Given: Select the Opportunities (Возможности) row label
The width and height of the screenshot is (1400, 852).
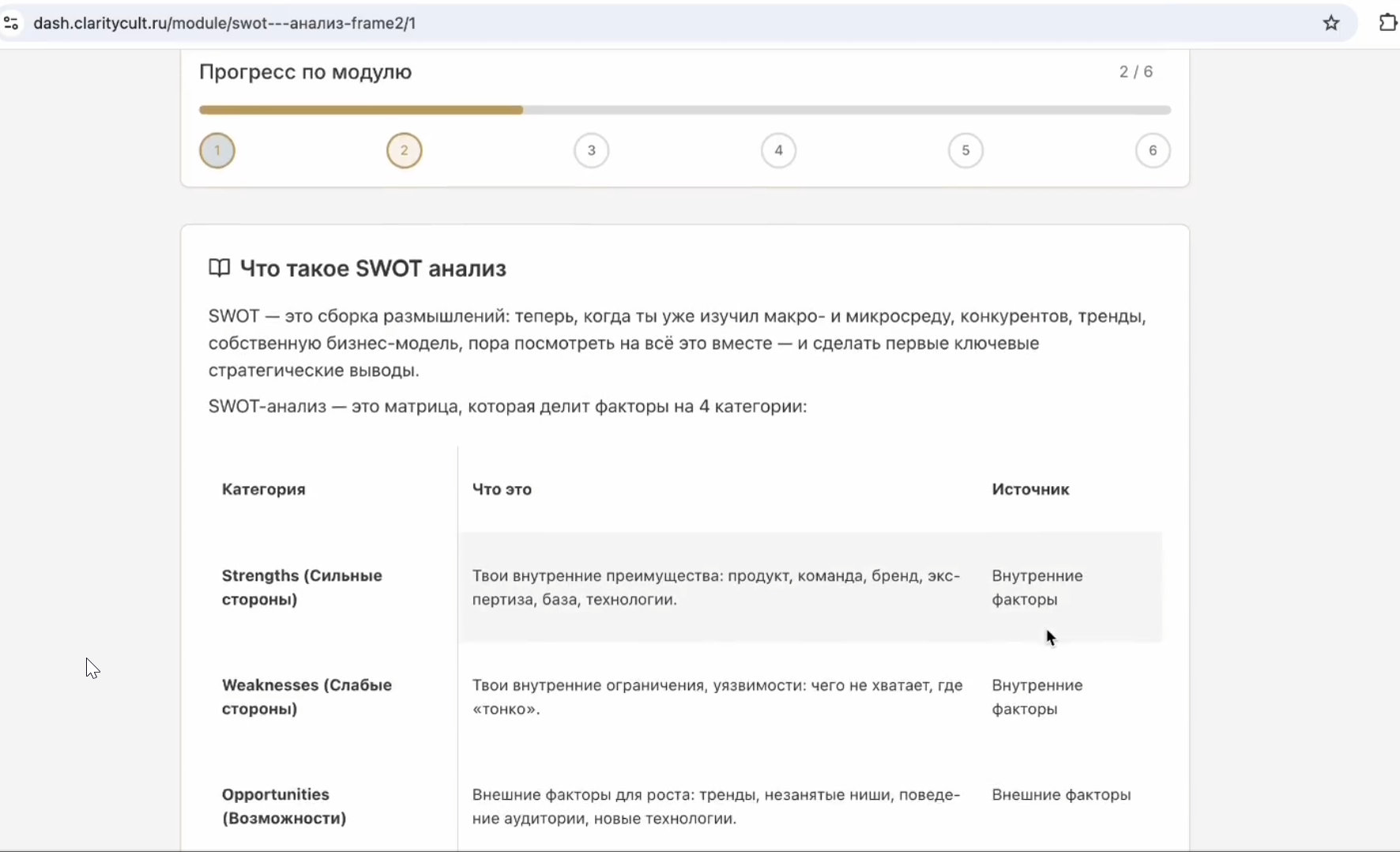Looking at the screenshot, I should coord(284,806).
